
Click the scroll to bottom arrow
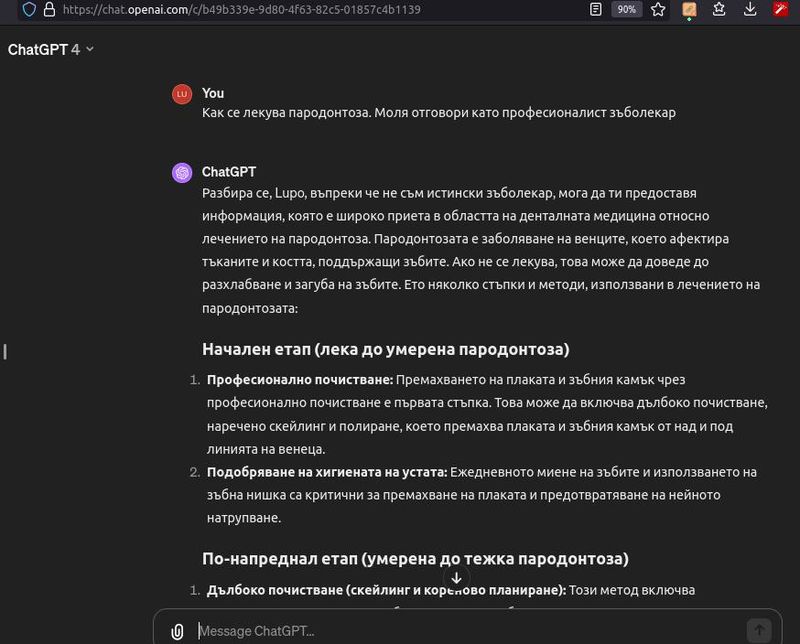(456, 578)
